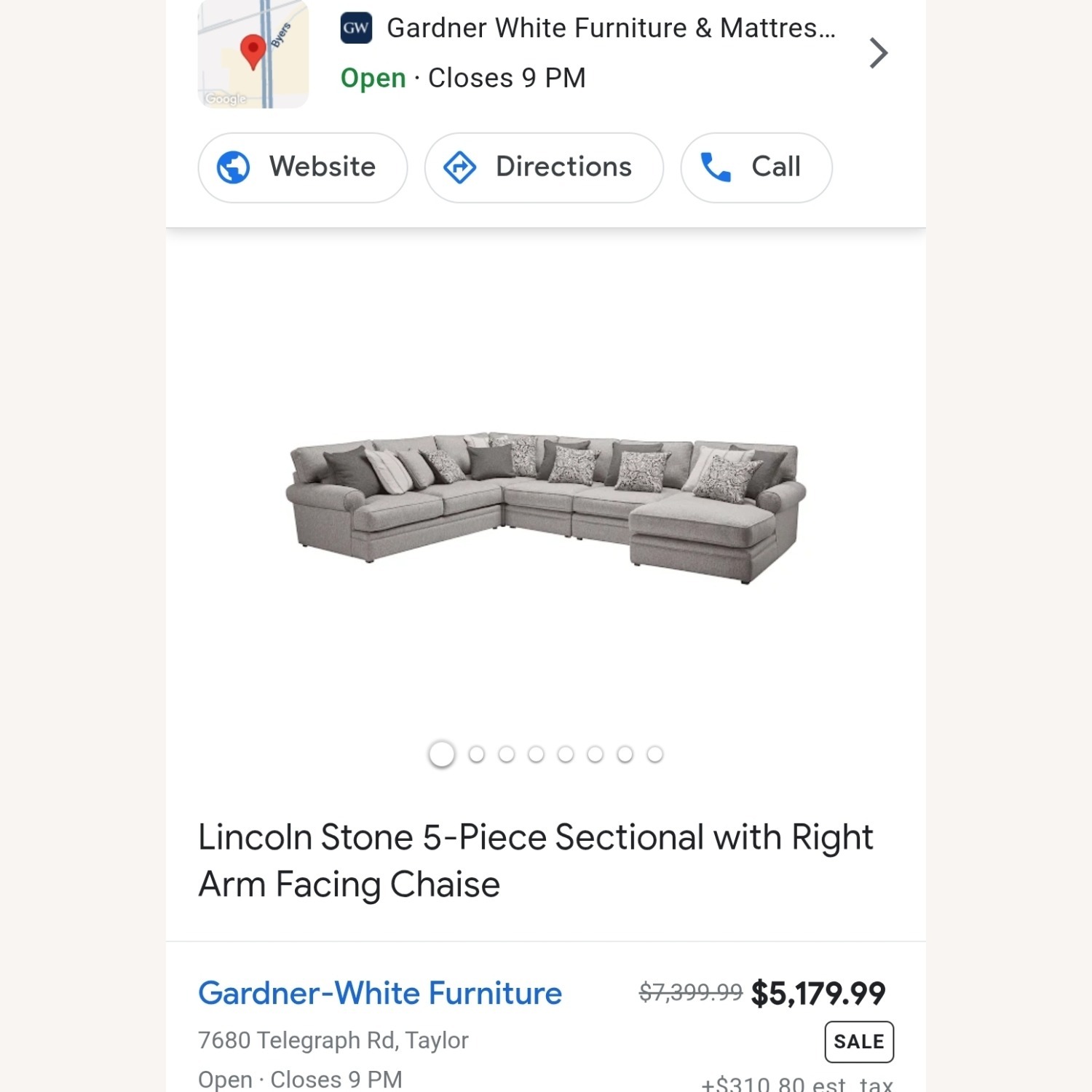Click the globe icon beside Website
The height and width of the screenshot is (1092, 1092).
pos(234,167)
